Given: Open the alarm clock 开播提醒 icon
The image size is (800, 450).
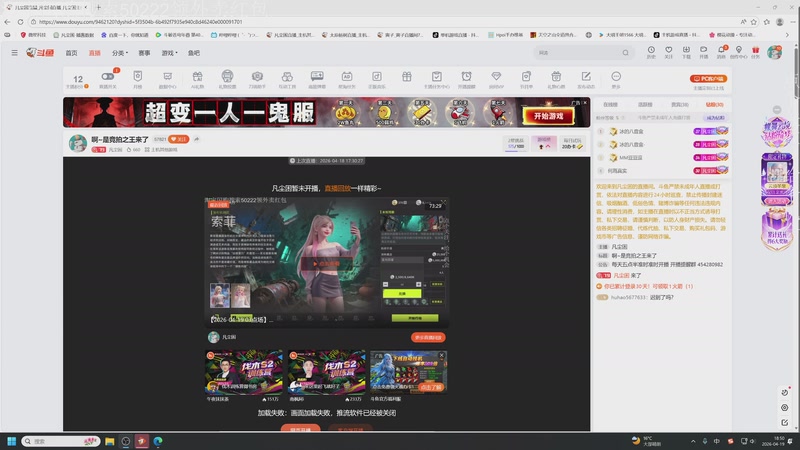Looking at the screenshot, I should point(466,77).
